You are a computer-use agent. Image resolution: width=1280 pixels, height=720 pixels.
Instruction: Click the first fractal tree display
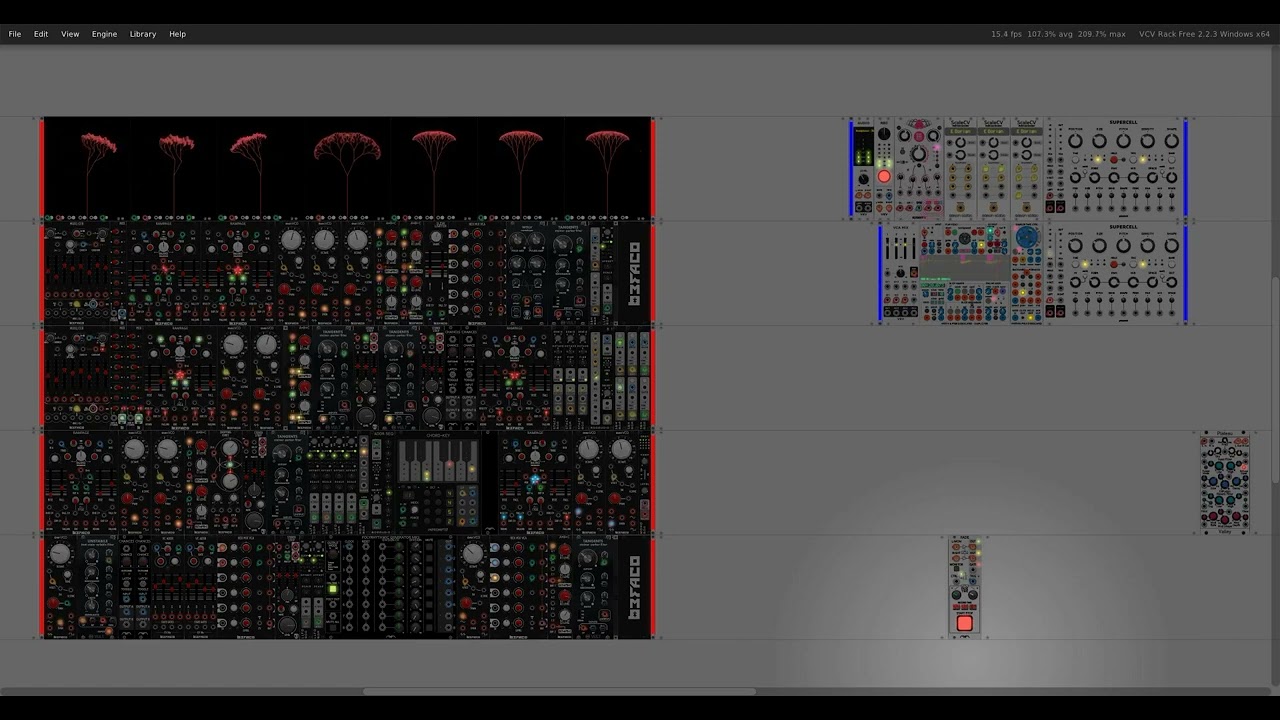[x=87, y=166]
